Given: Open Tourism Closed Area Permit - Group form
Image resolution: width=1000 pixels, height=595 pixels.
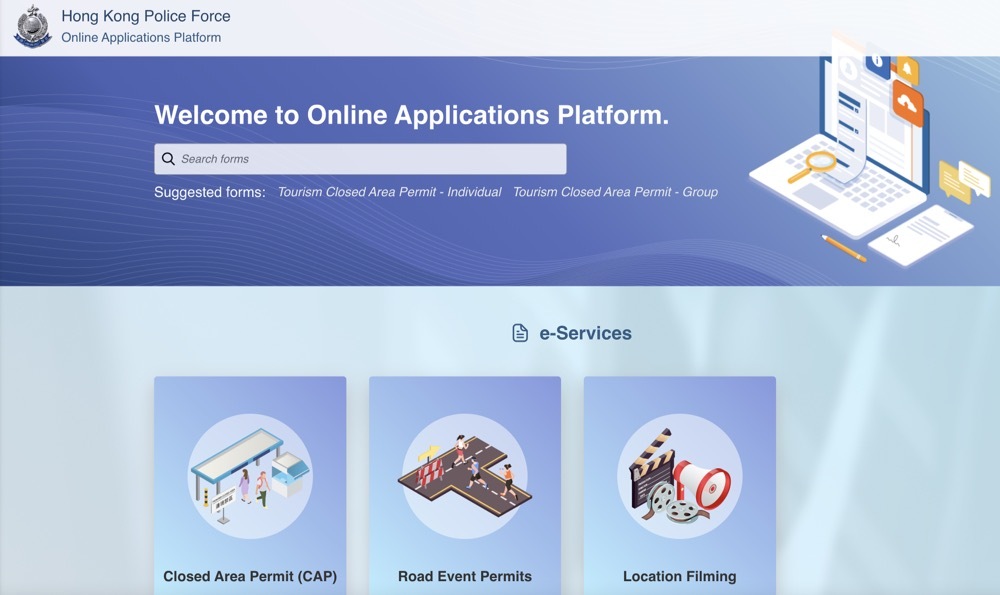Looking at the screenshot, I should [x=615, y=192].
